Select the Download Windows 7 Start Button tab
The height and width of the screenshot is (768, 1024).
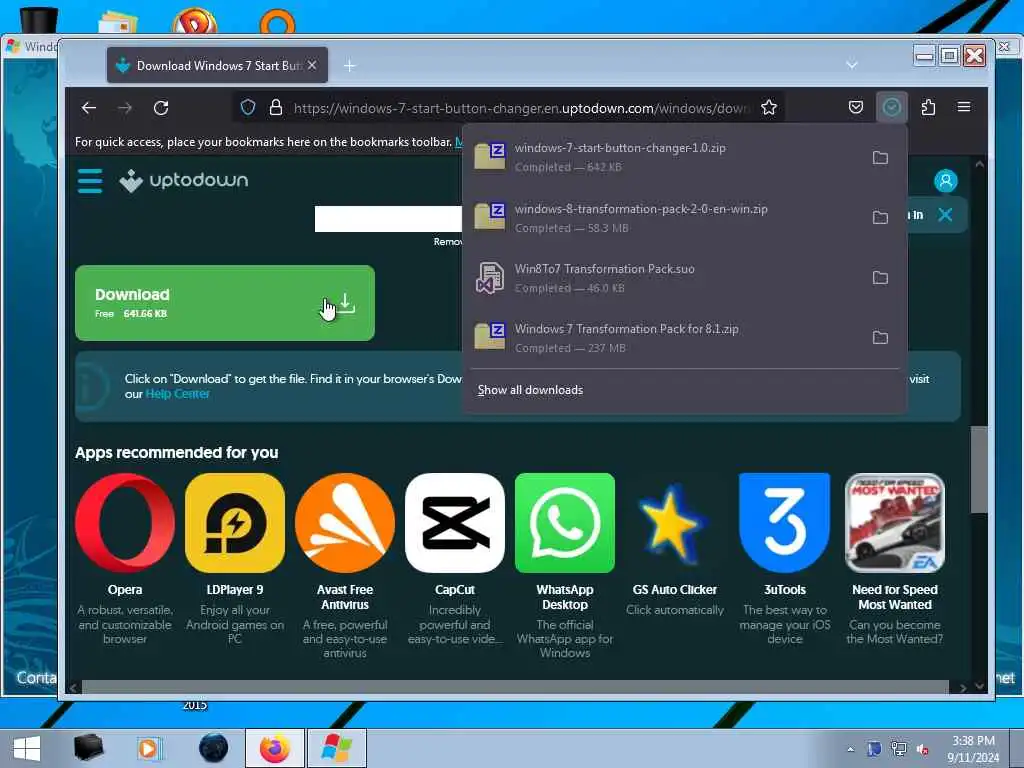217,65
